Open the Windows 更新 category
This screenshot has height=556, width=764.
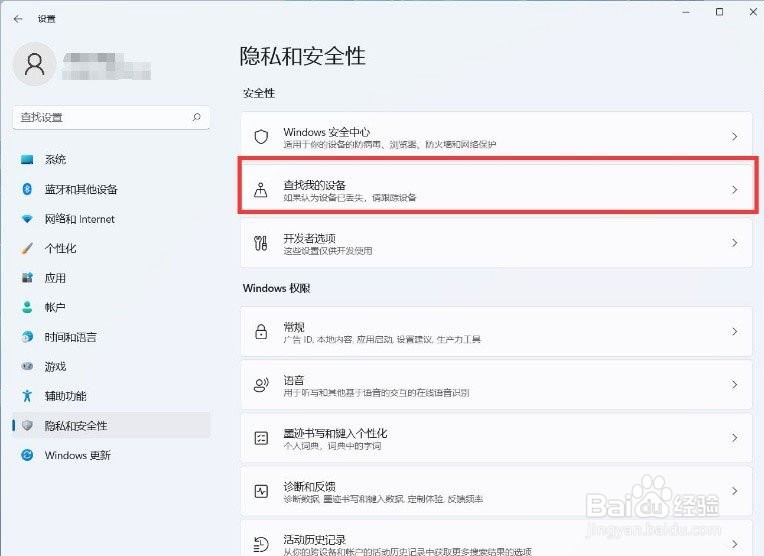(x=111, y=455)
